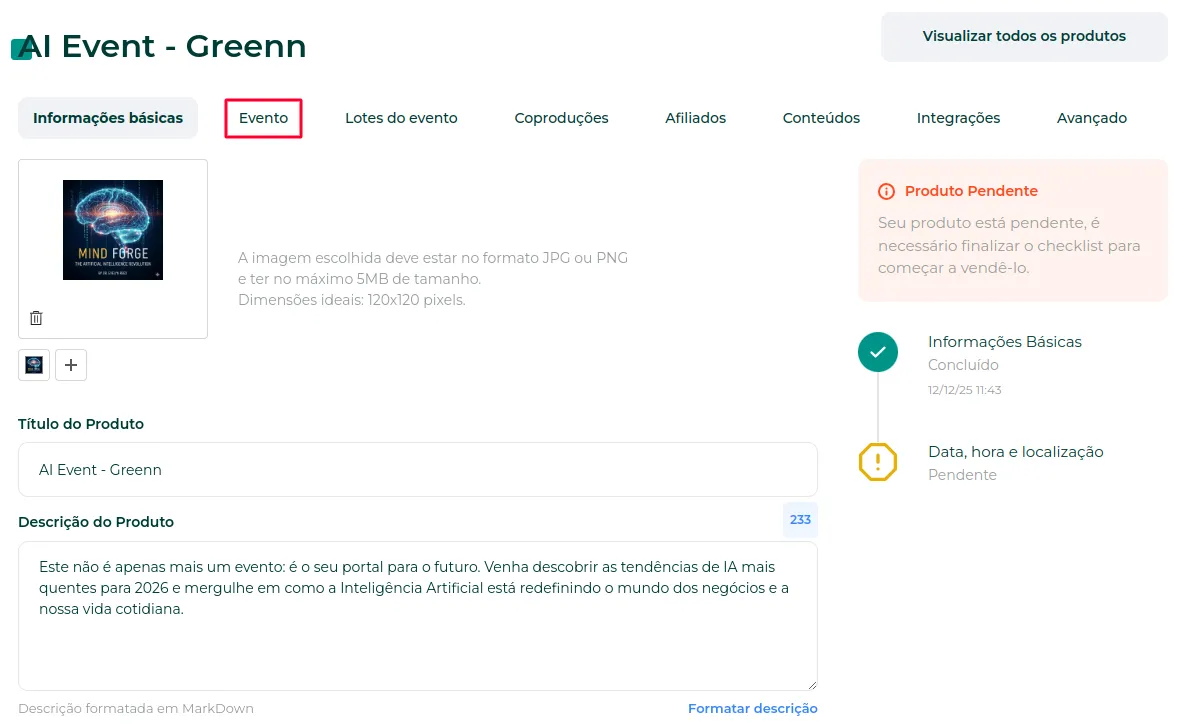
Task: Go to the Coproduções tab
Action: pyautogui.click(x=562, y=118)
